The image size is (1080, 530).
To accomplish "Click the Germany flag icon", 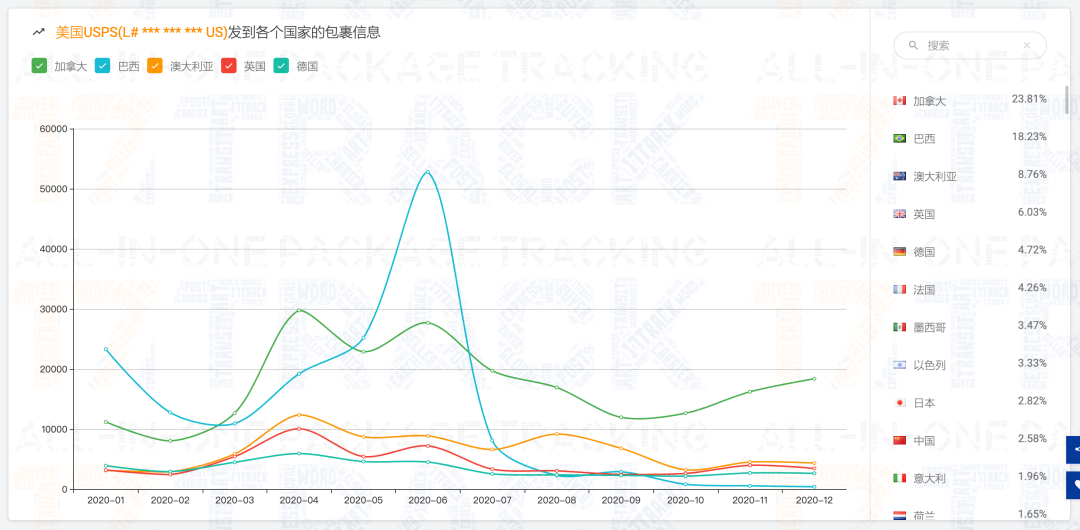I will (900, 252).
